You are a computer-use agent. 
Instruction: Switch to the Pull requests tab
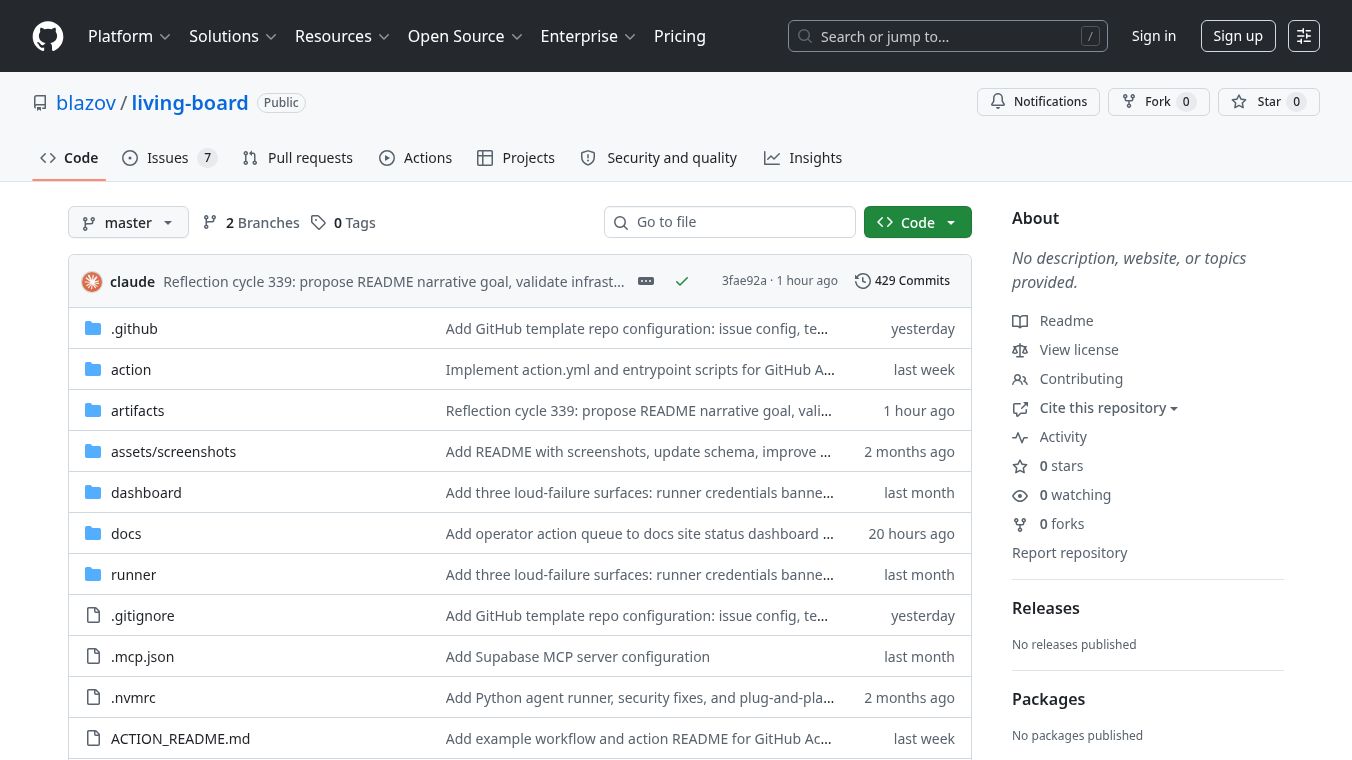[x=298, y=158]
